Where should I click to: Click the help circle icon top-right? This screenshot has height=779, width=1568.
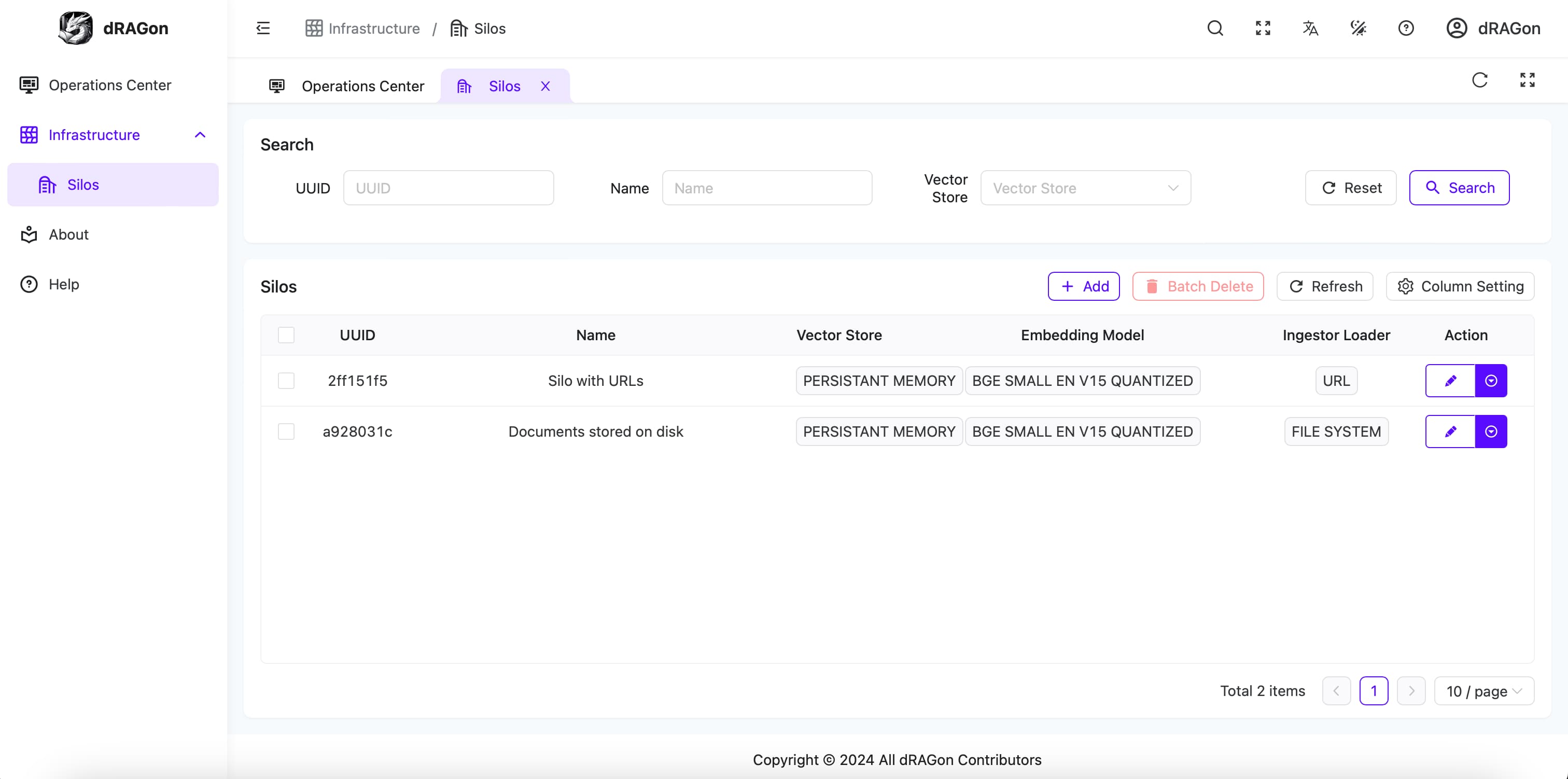1406,28
